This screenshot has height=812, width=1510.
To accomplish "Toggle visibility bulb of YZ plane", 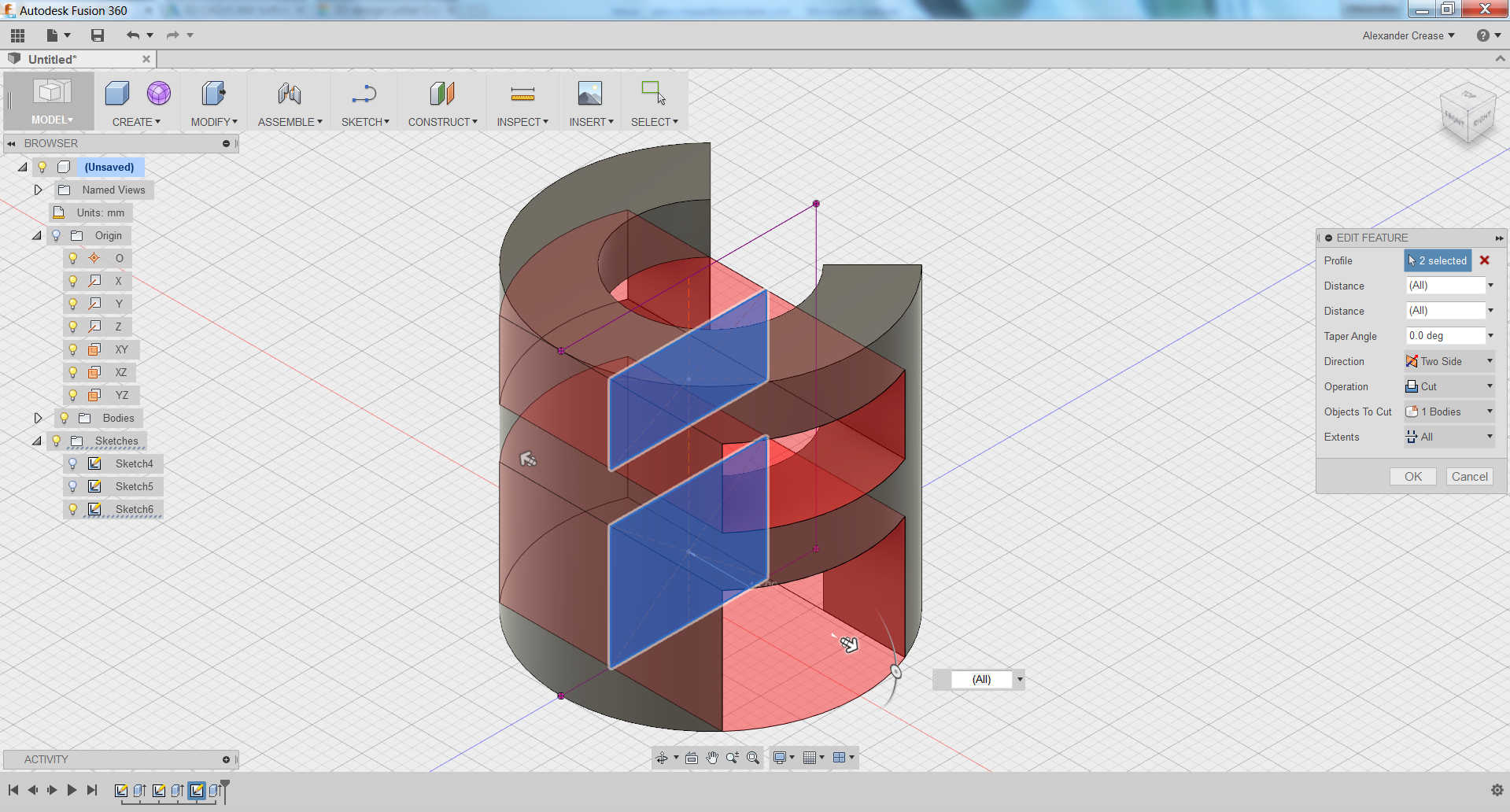I will 73,395.
